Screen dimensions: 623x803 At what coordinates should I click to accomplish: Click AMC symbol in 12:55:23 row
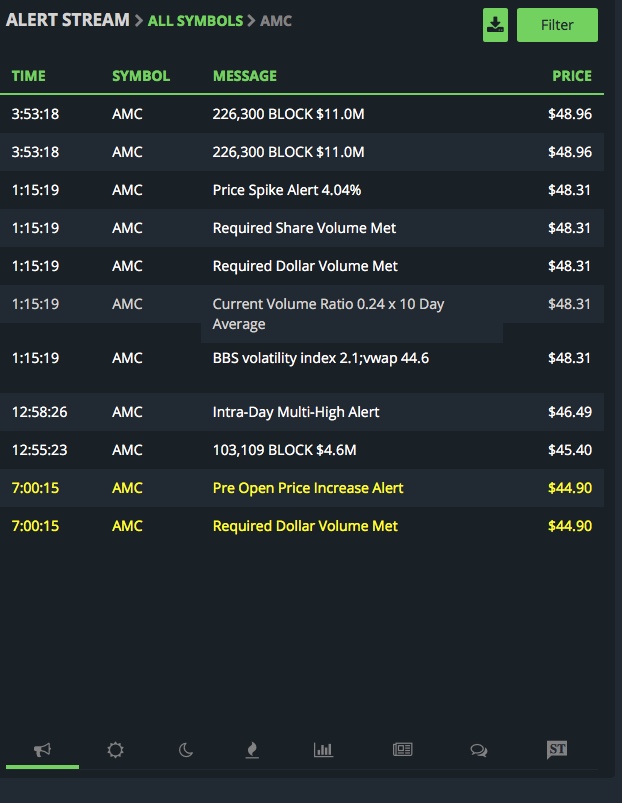tap(127, 450)
